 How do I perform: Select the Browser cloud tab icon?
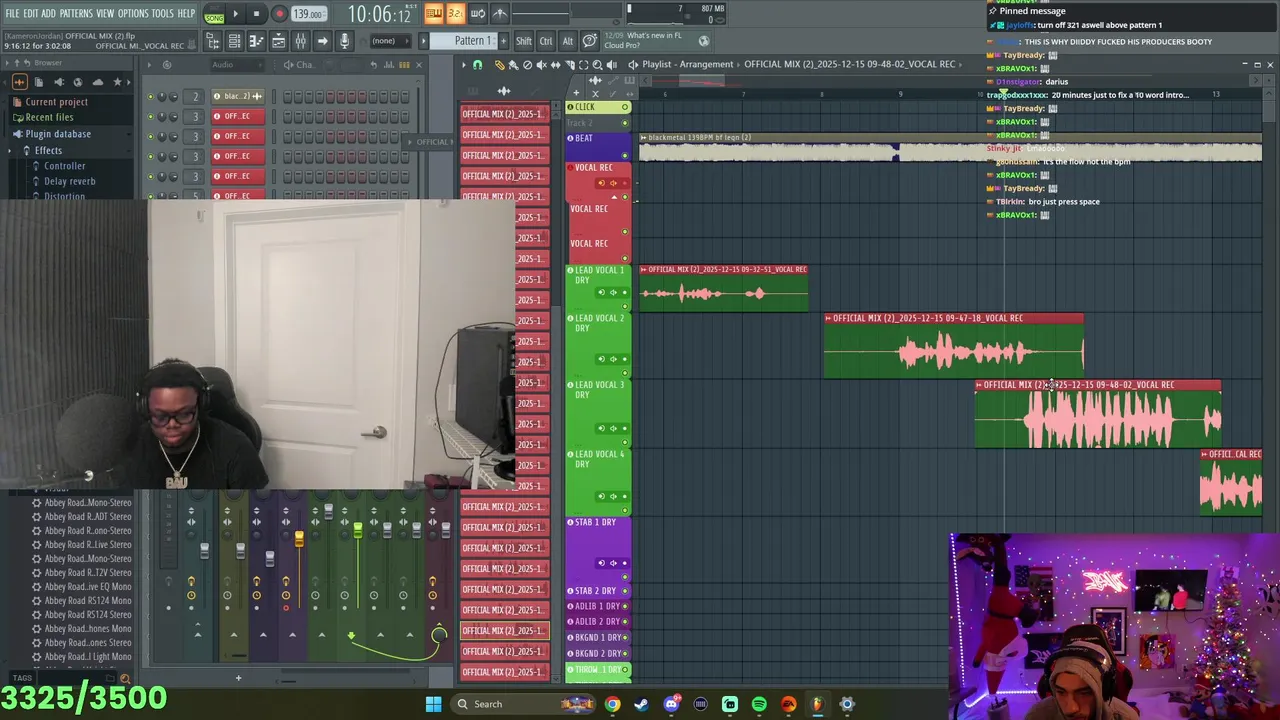tap(97, 82)
